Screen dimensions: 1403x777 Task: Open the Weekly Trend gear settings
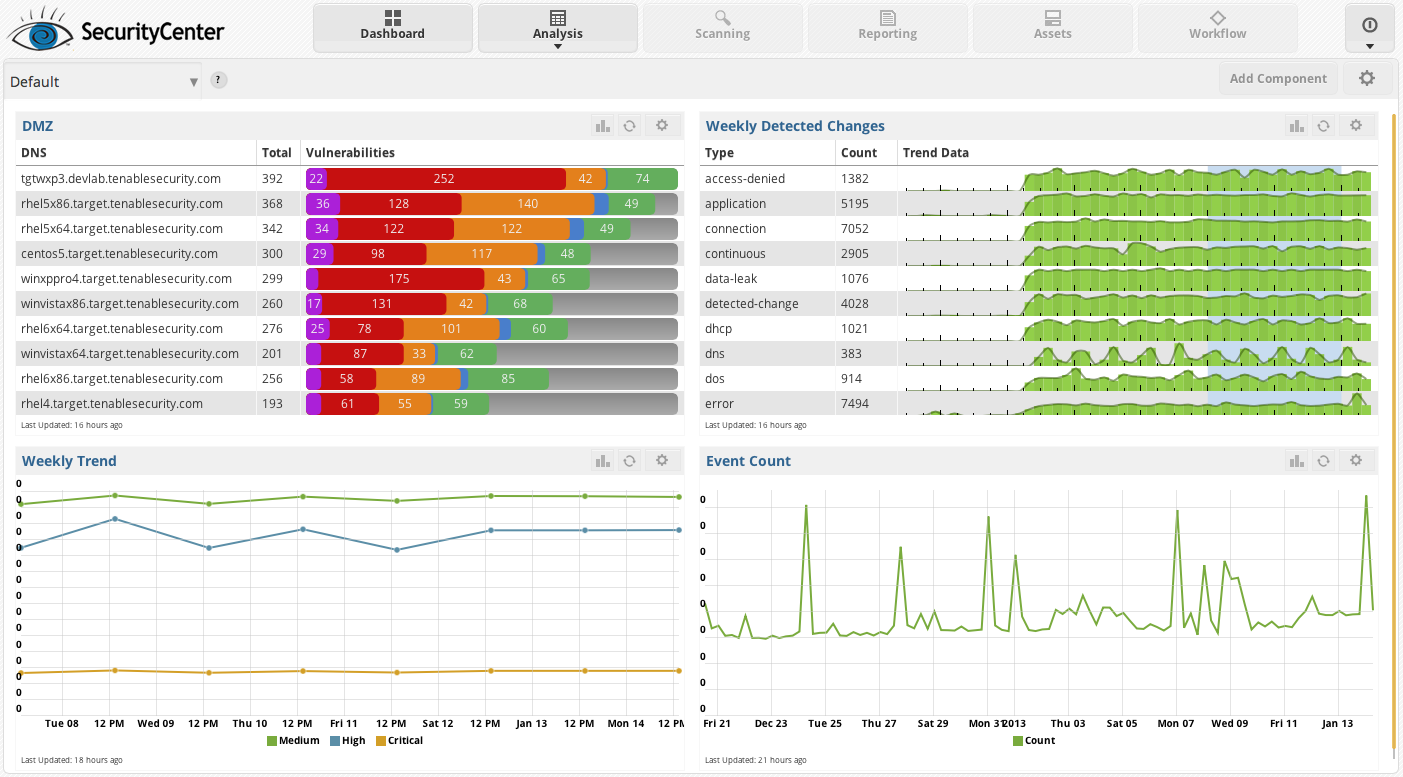tap(662, 461)
